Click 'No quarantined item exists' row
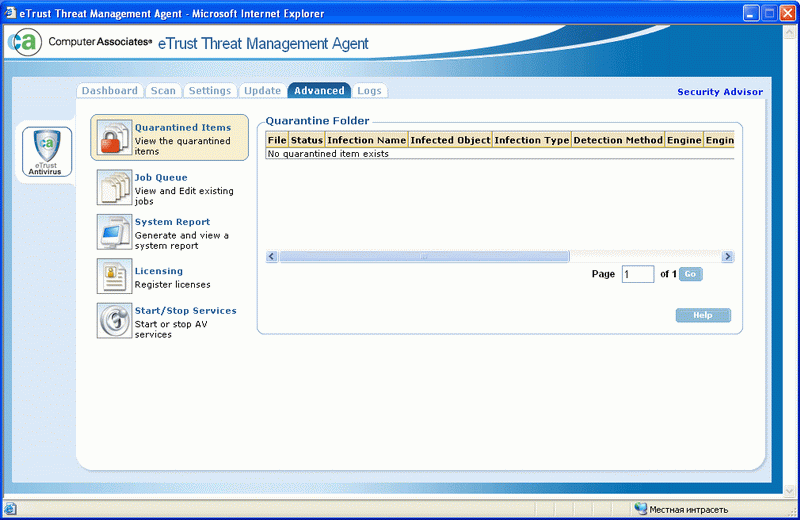Screen dimensions: 800x520 (500, 154)
